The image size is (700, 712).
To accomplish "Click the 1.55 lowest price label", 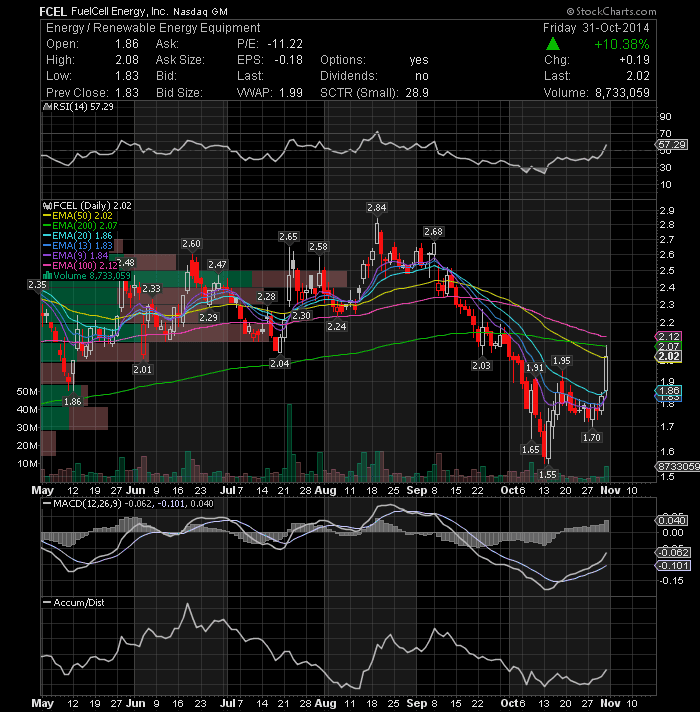I will [x=547, y=475].
